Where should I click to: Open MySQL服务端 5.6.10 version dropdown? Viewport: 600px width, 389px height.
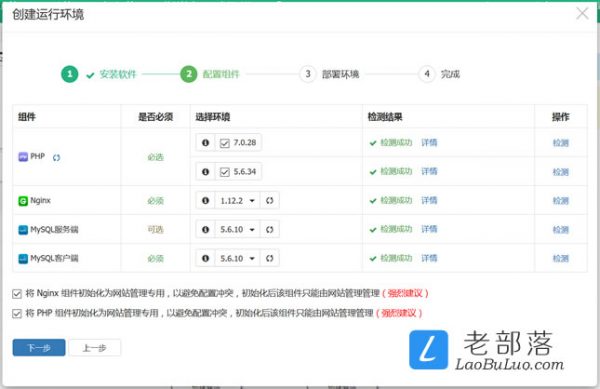[x=237, y=229]
